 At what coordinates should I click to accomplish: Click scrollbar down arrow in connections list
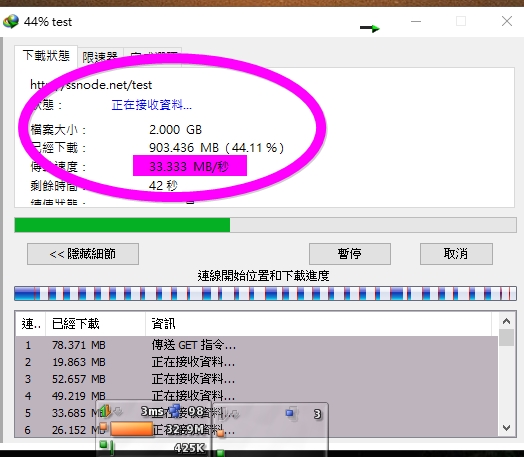point(506,427)
